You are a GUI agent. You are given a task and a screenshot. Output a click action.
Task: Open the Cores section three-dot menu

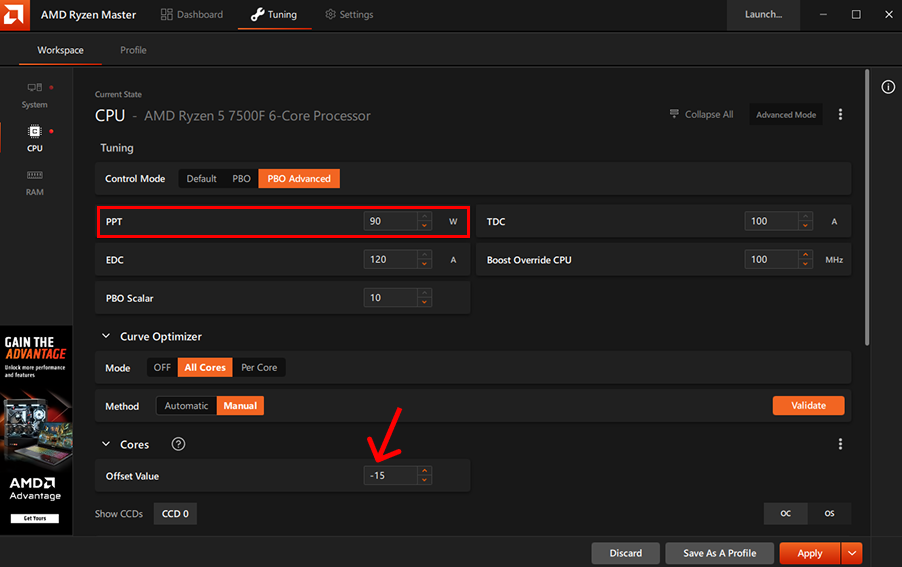click(x=840, y=444)
